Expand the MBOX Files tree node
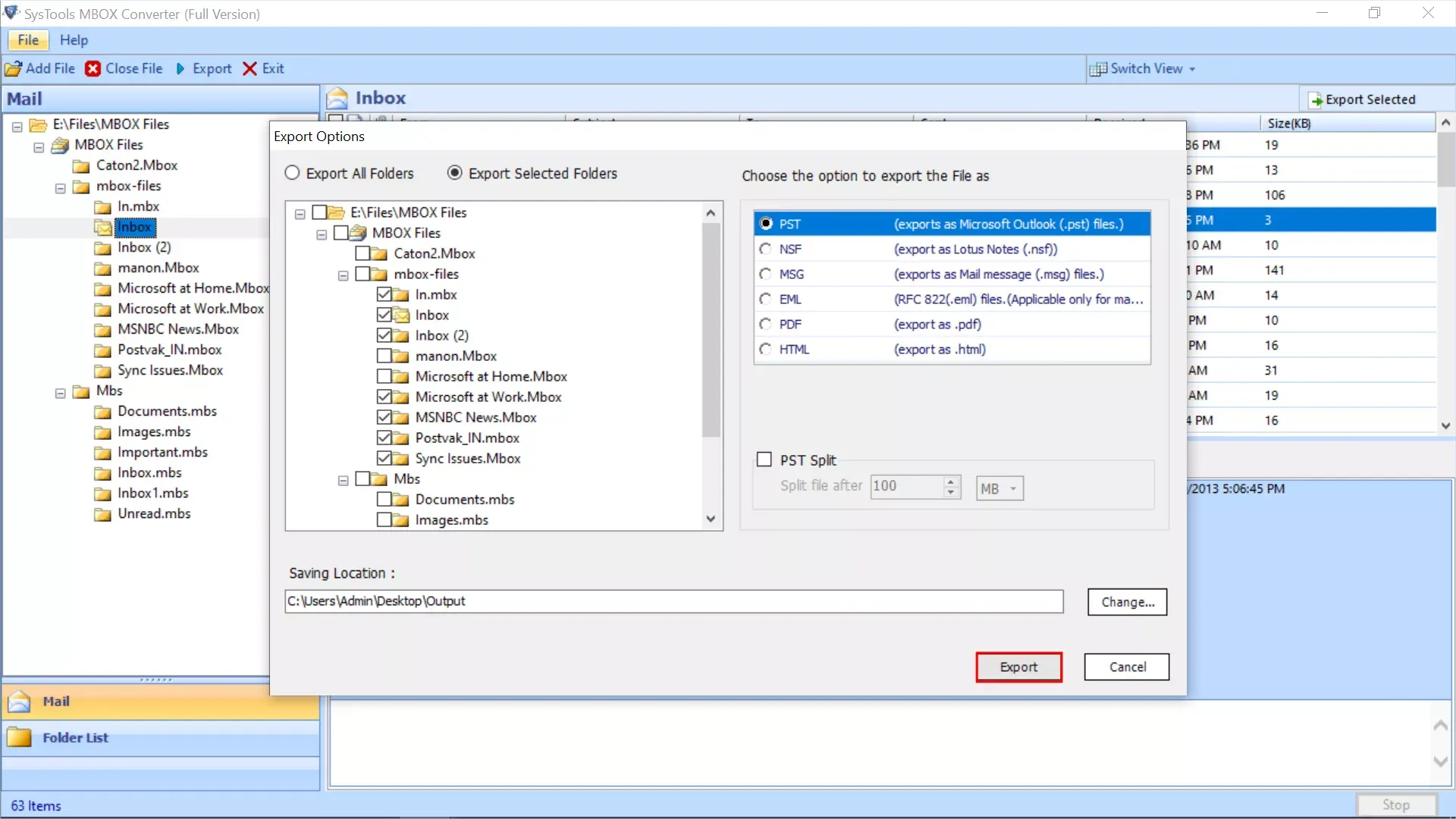The image size is (1456, 819). pos(322,232)
